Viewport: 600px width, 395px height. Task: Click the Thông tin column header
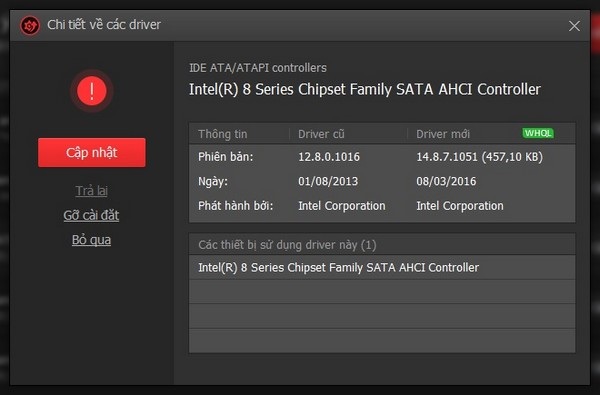(222, 134)
